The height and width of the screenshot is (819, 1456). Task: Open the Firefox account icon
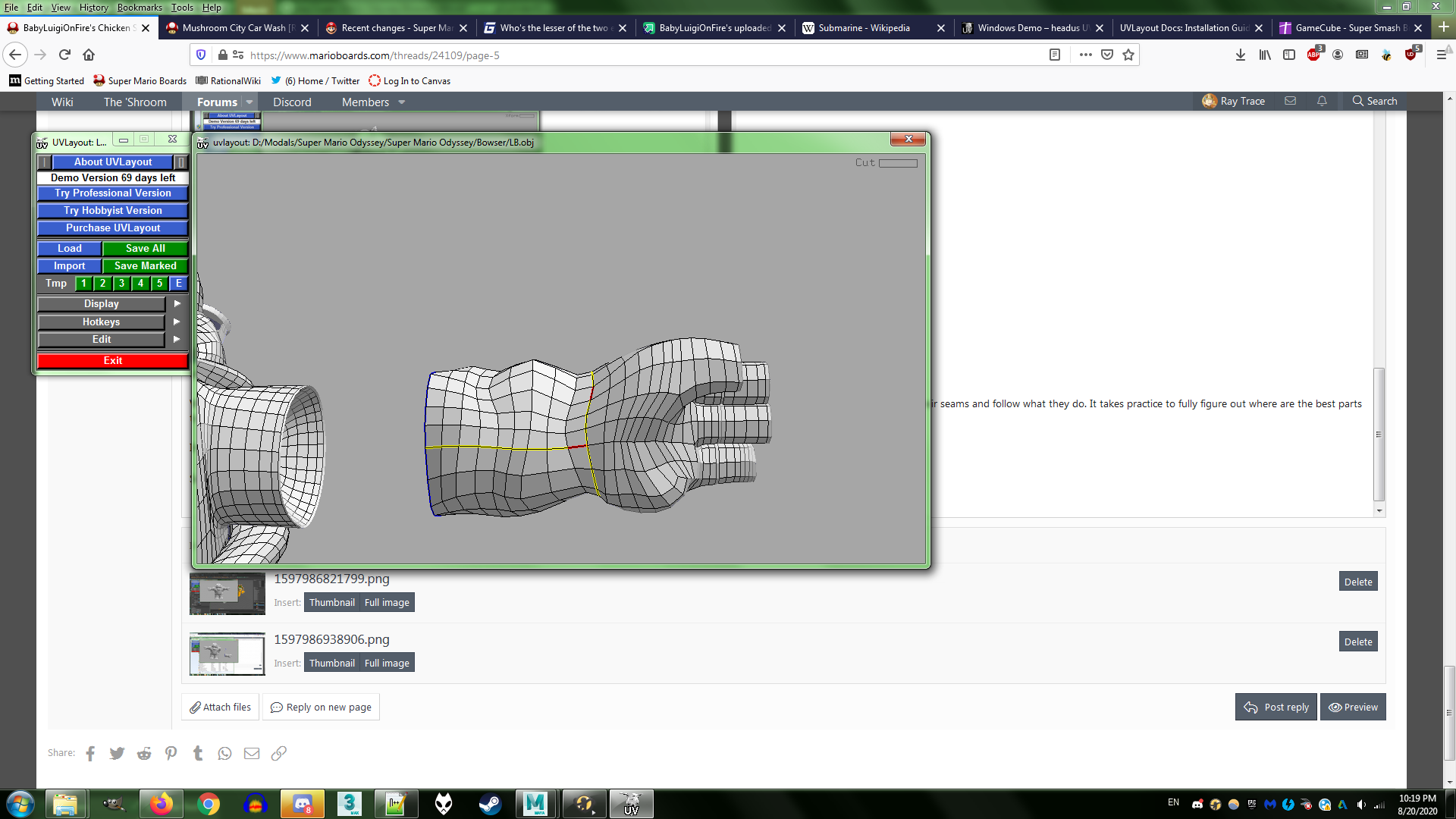coord(1338,55)
